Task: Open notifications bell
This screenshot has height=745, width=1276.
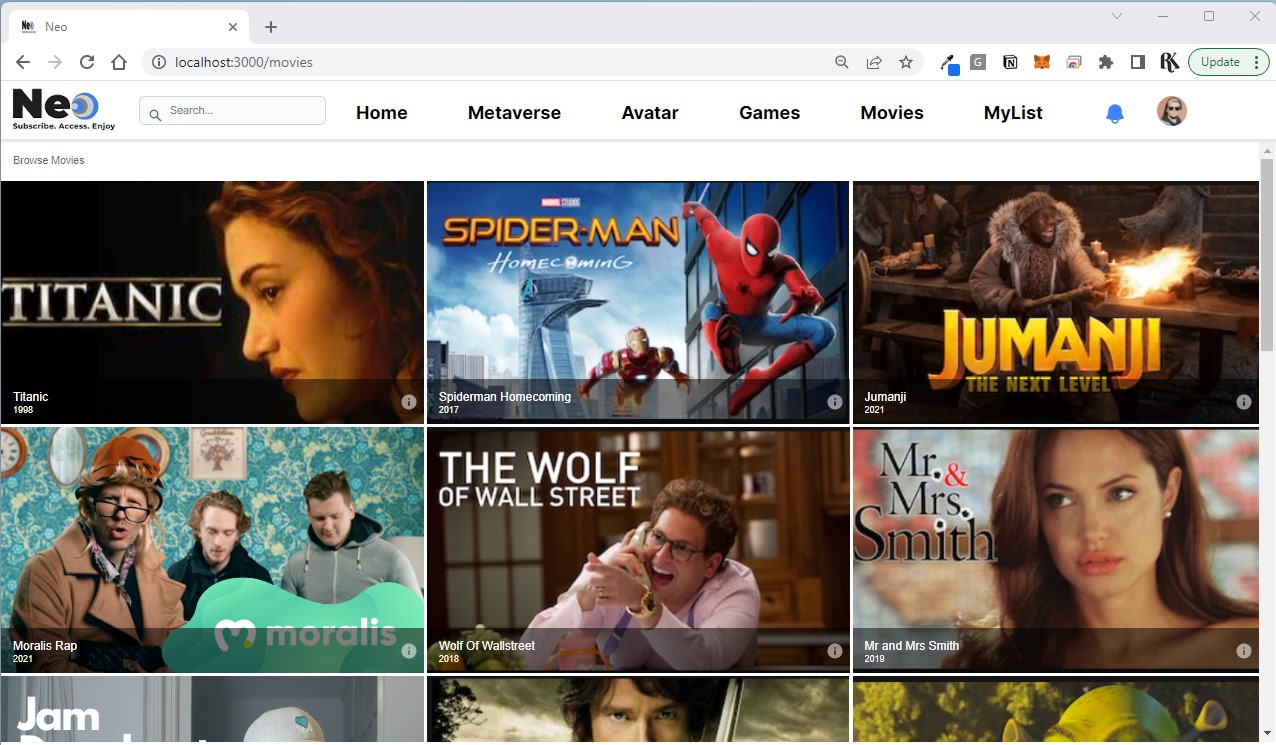Action: [1115, 113]
